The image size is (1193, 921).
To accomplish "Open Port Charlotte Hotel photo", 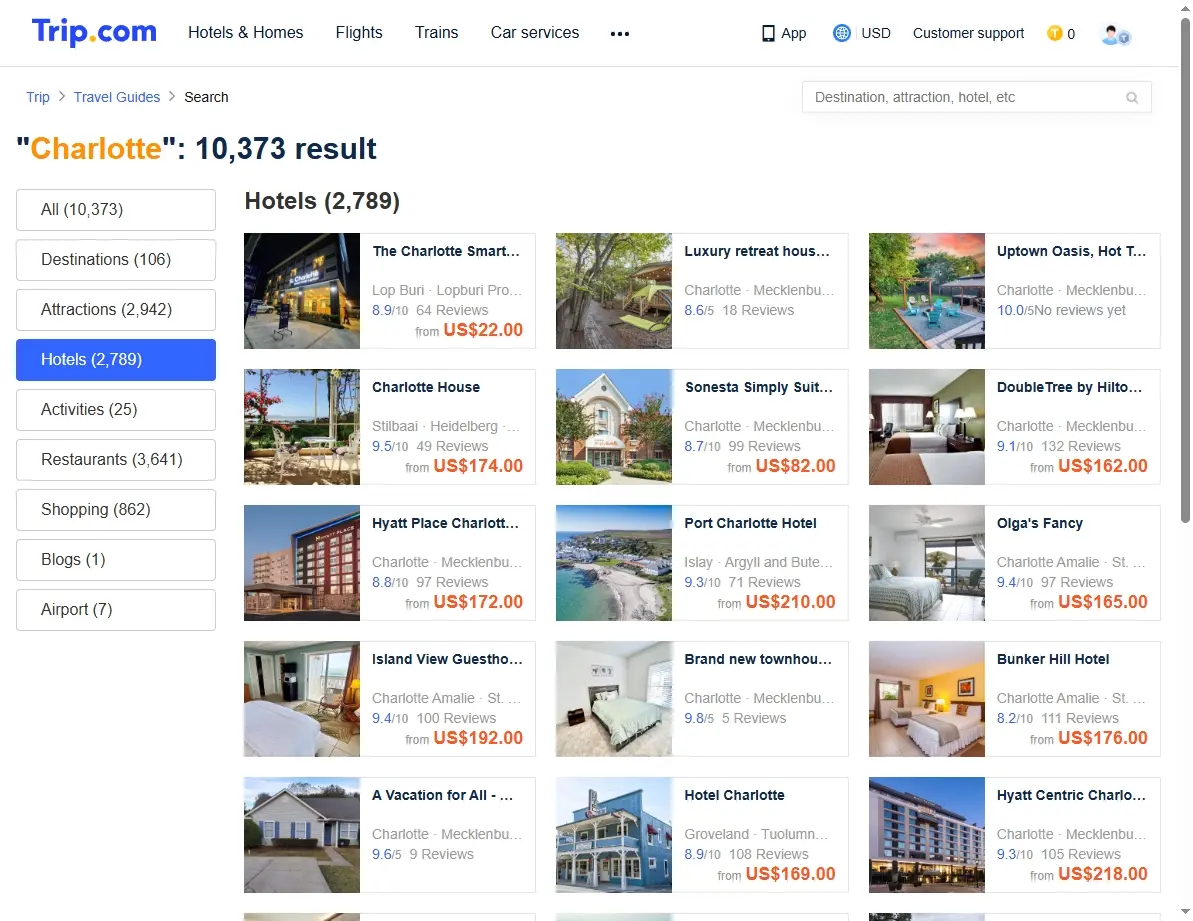I will 614,563.
